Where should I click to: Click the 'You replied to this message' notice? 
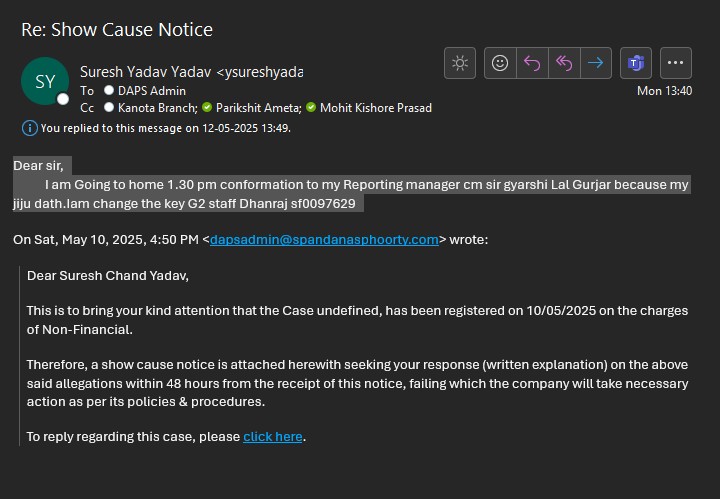(x=165, y=128)
